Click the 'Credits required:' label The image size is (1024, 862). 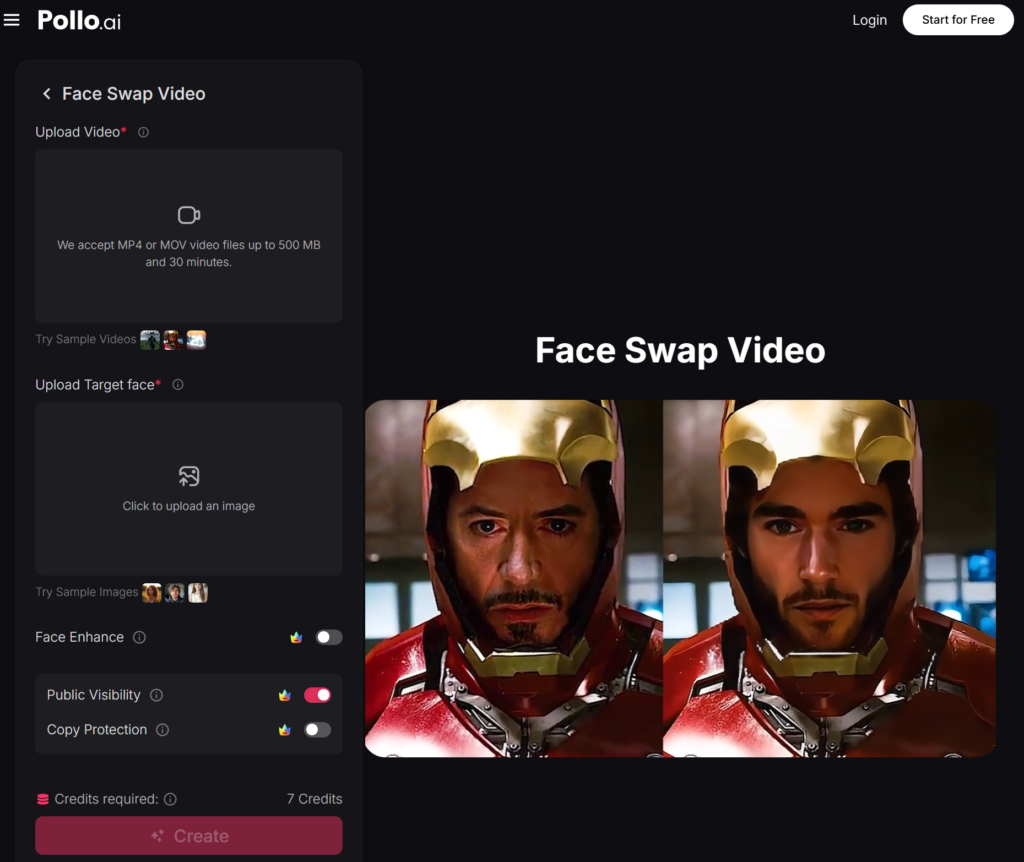click(x=106, y=799)
